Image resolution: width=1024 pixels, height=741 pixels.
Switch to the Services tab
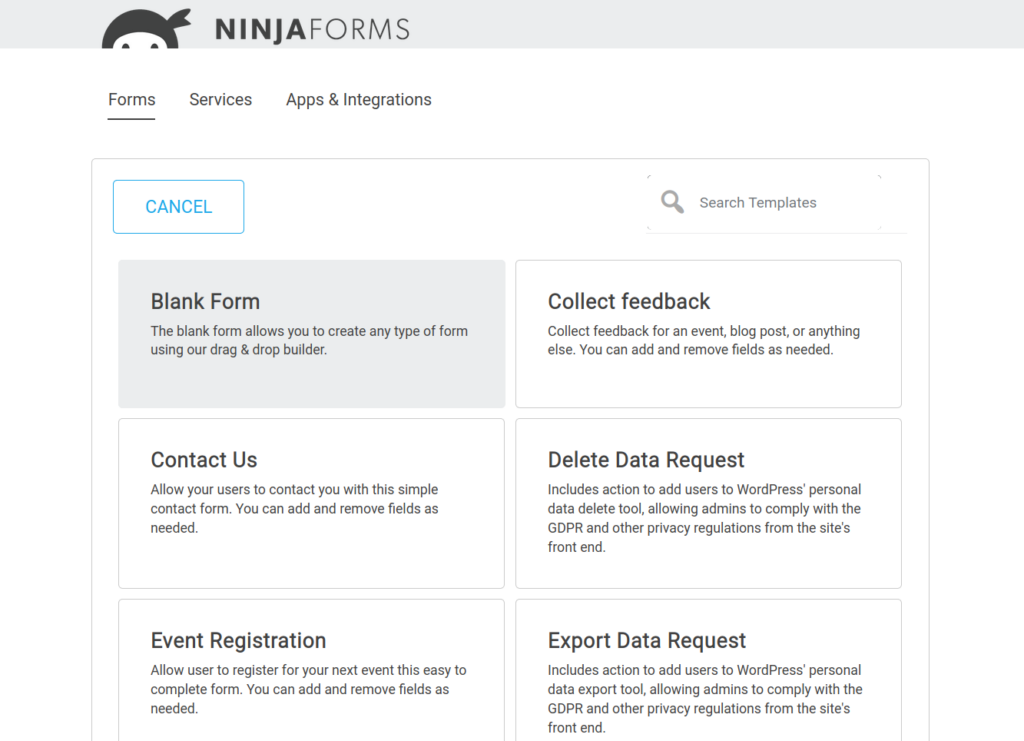click(x=221, y=100)
